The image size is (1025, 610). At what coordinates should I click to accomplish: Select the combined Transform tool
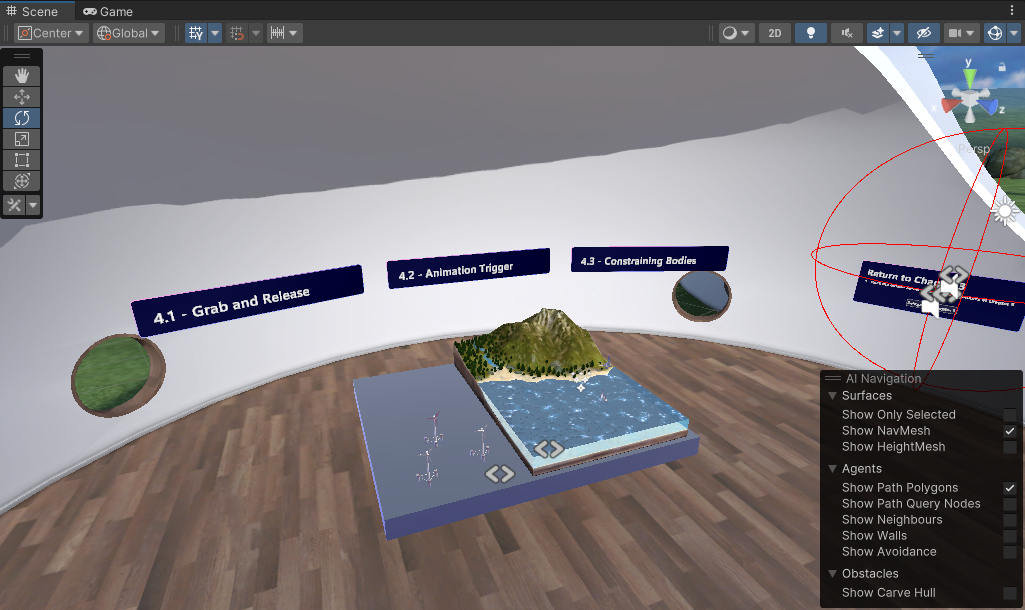tap(22, 180)
